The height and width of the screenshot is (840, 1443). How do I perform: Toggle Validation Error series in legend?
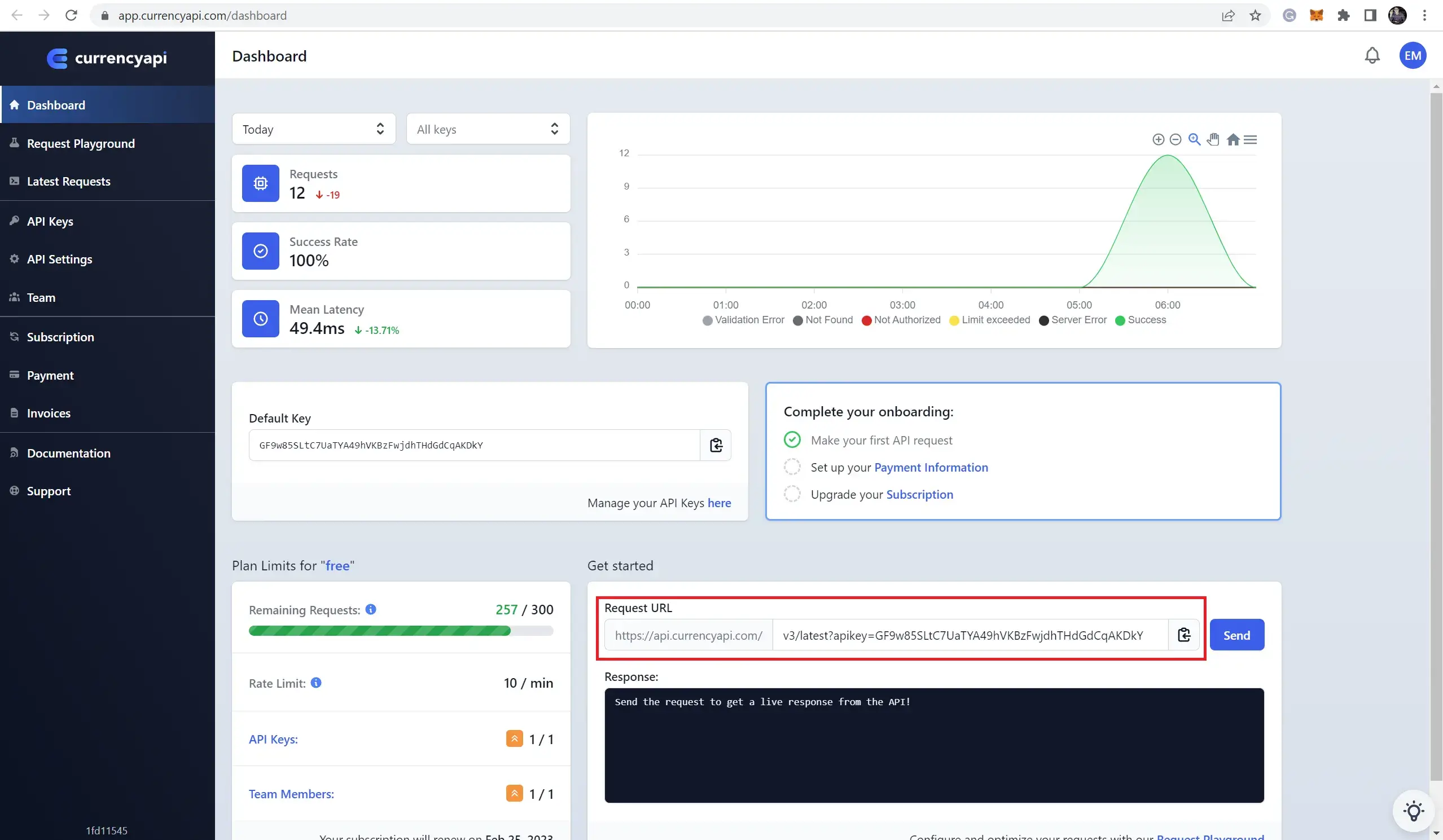[743, 320]
